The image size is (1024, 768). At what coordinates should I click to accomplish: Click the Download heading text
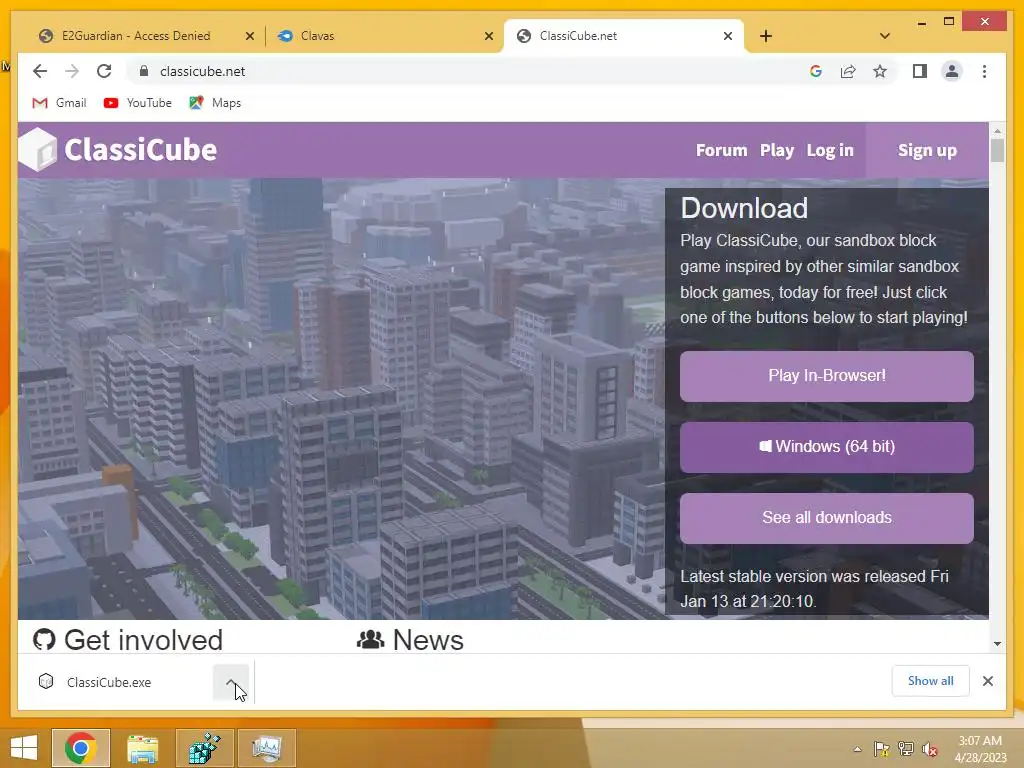click(744, 208)
